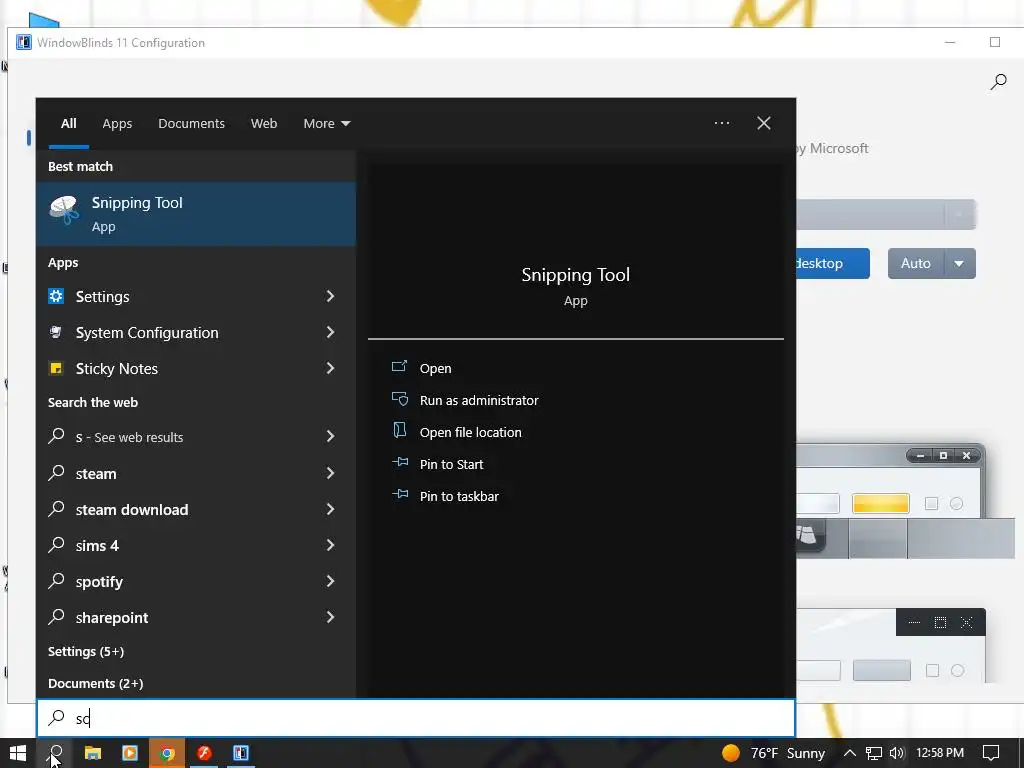Click the '76°F Sunny' weather text

tap(788, 753)
